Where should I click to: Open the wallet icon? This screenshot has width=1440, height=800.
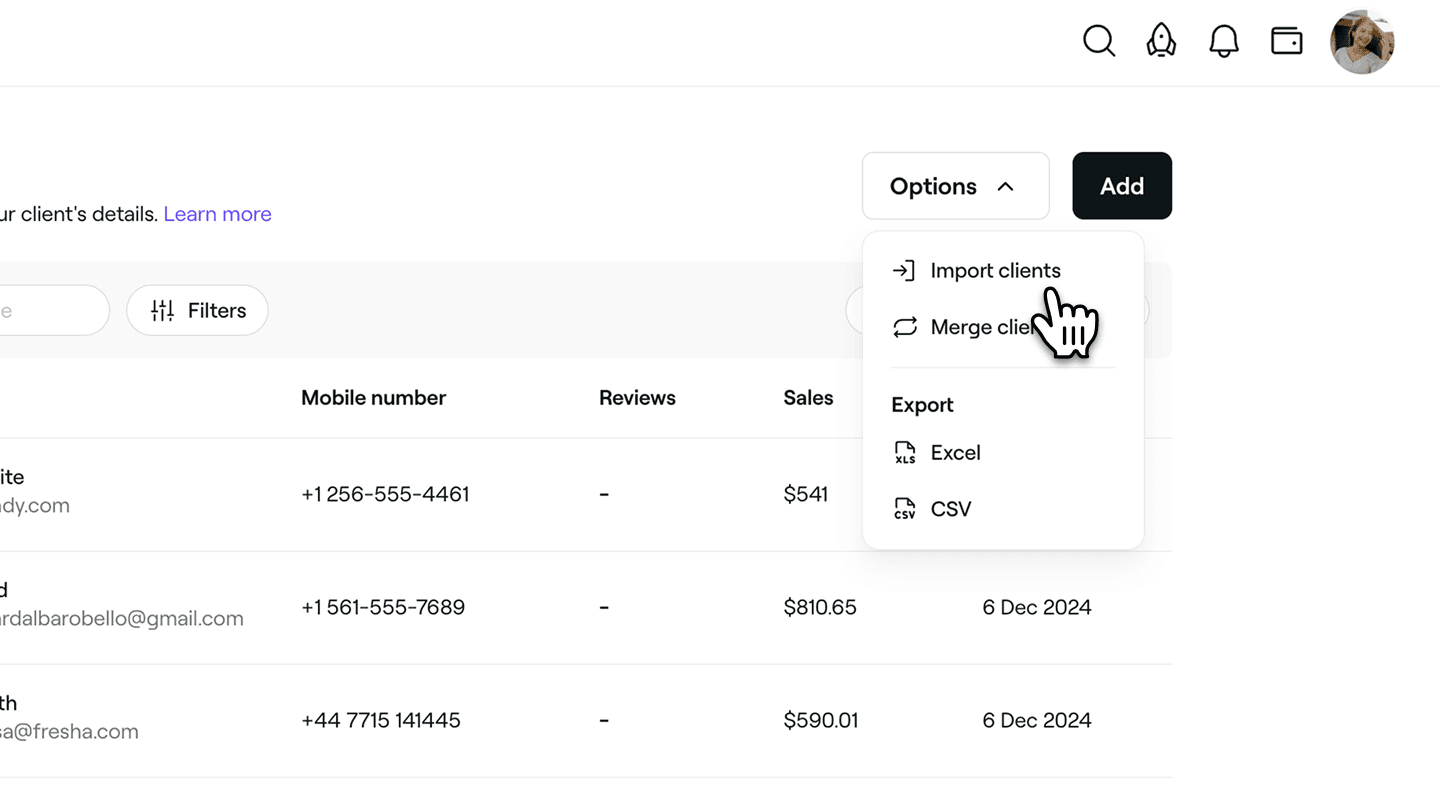pos(1286,41)
